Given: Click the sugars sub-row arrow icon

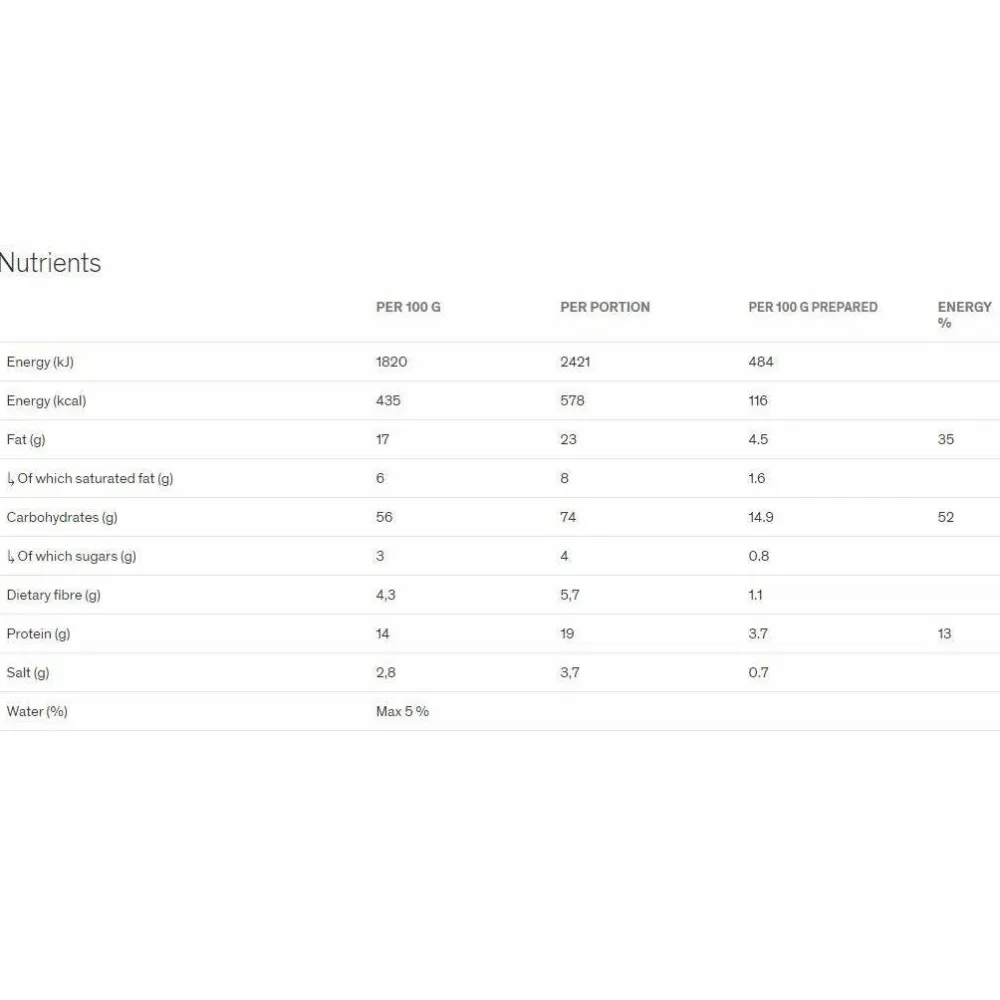Looking at the screenshot, I should click(x=11, y=557).
